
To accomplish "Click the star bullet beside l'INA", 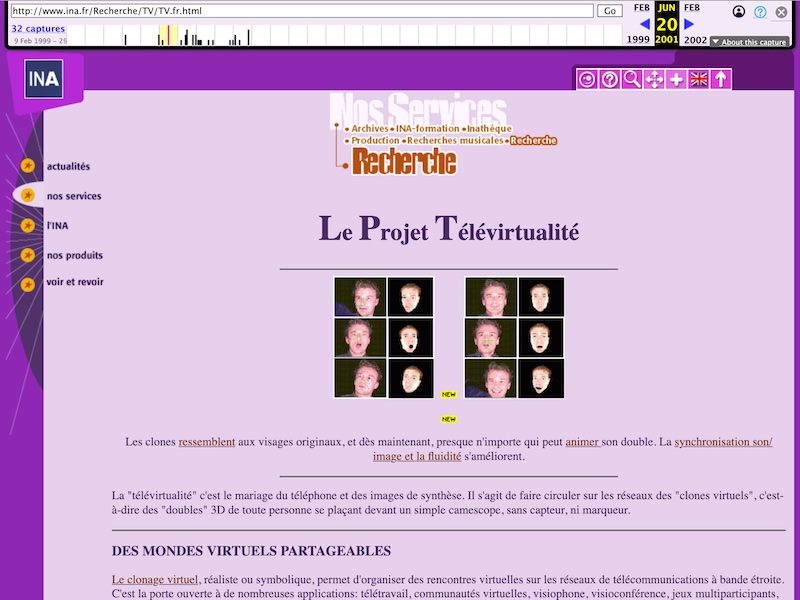I will 28,225.
